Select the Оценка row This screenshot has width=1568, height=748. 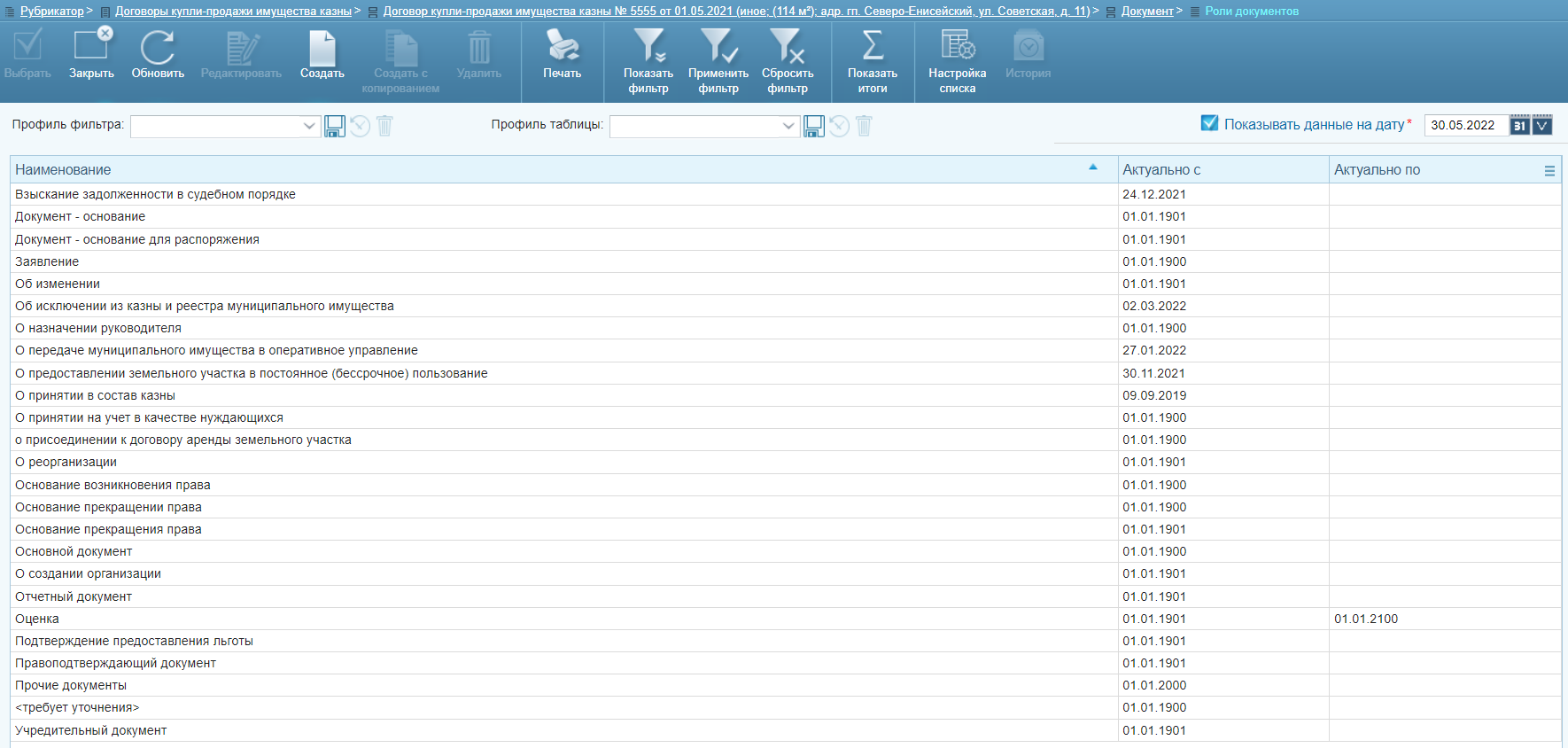[x=785, y=619]
